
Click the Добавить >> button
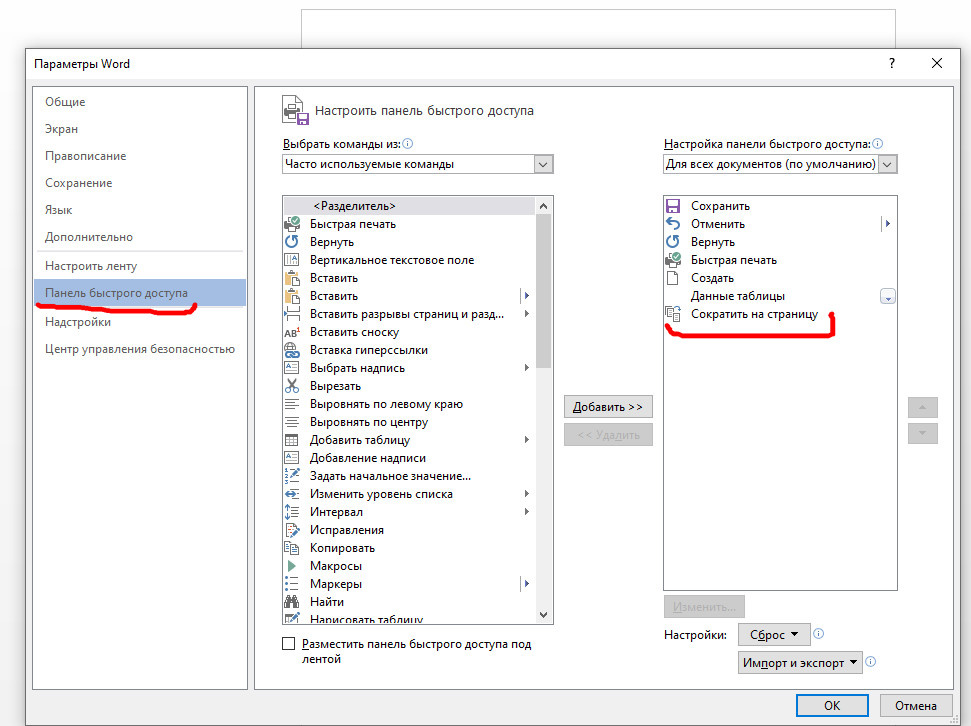pos(608,407)
